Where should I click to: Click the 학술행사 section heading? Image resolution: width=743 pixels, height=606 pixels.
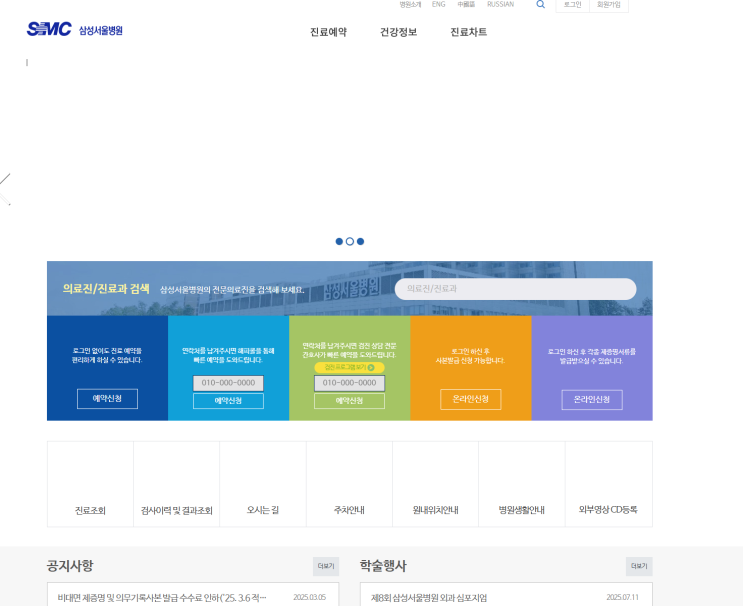[x=383, y=566]
